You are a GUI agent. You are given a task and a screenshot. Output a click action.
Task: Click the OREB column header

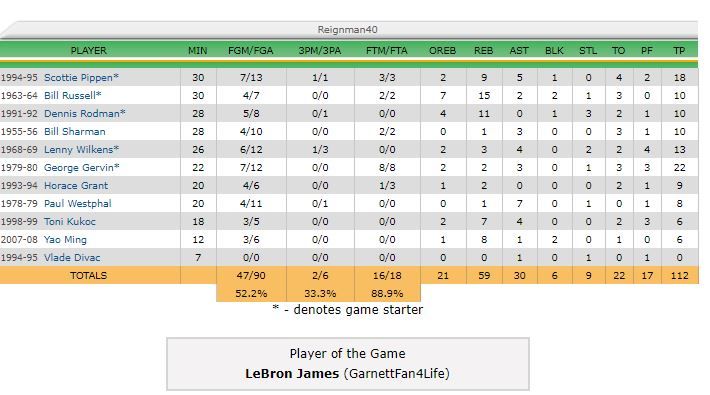[x=442, y=51]
